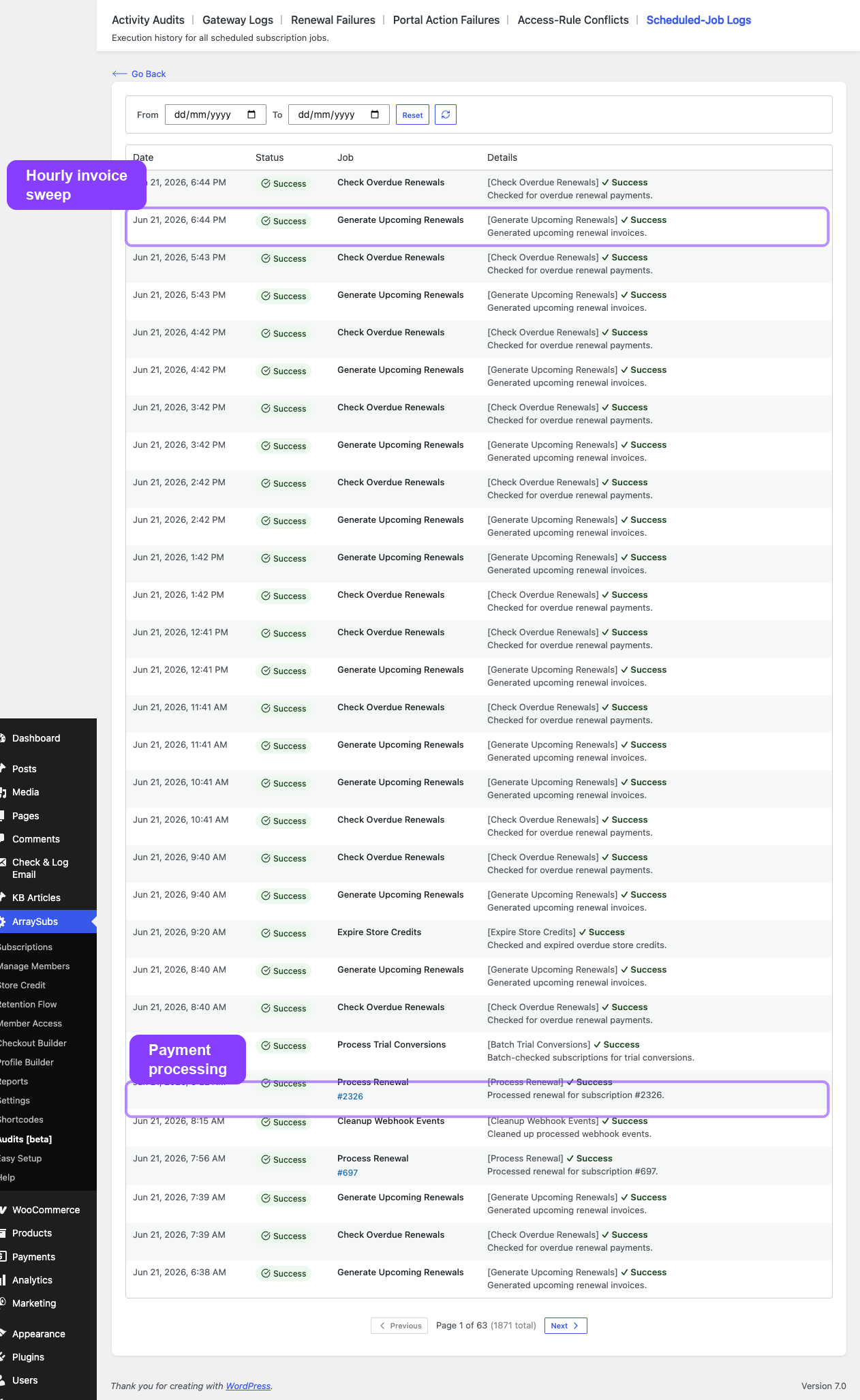Image resolution: width=860 pixels, height=1400 pixels.
Task: Open Profile Builder submenu item
Action: (x=27, y=1062)
